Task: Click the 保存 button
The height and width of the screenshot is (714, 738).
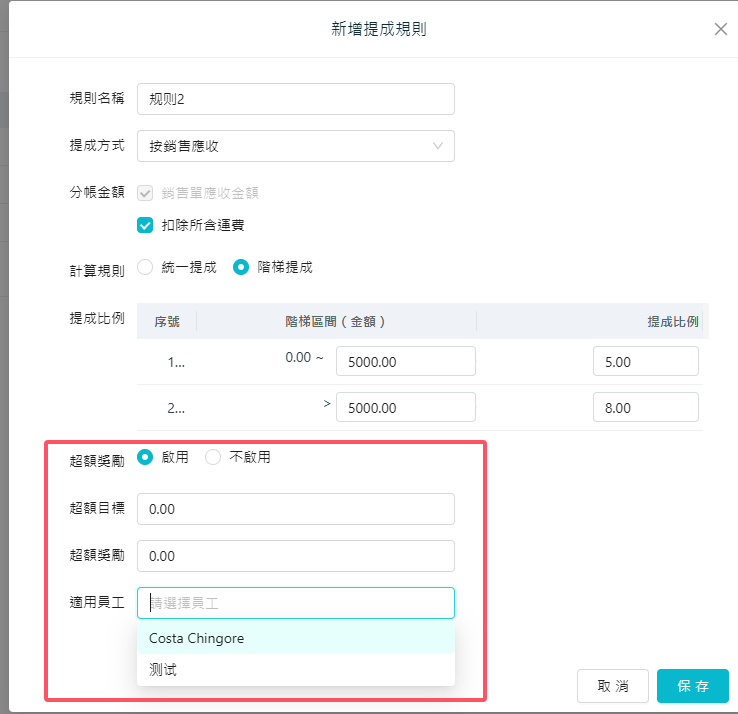Action: click(692, 686)
